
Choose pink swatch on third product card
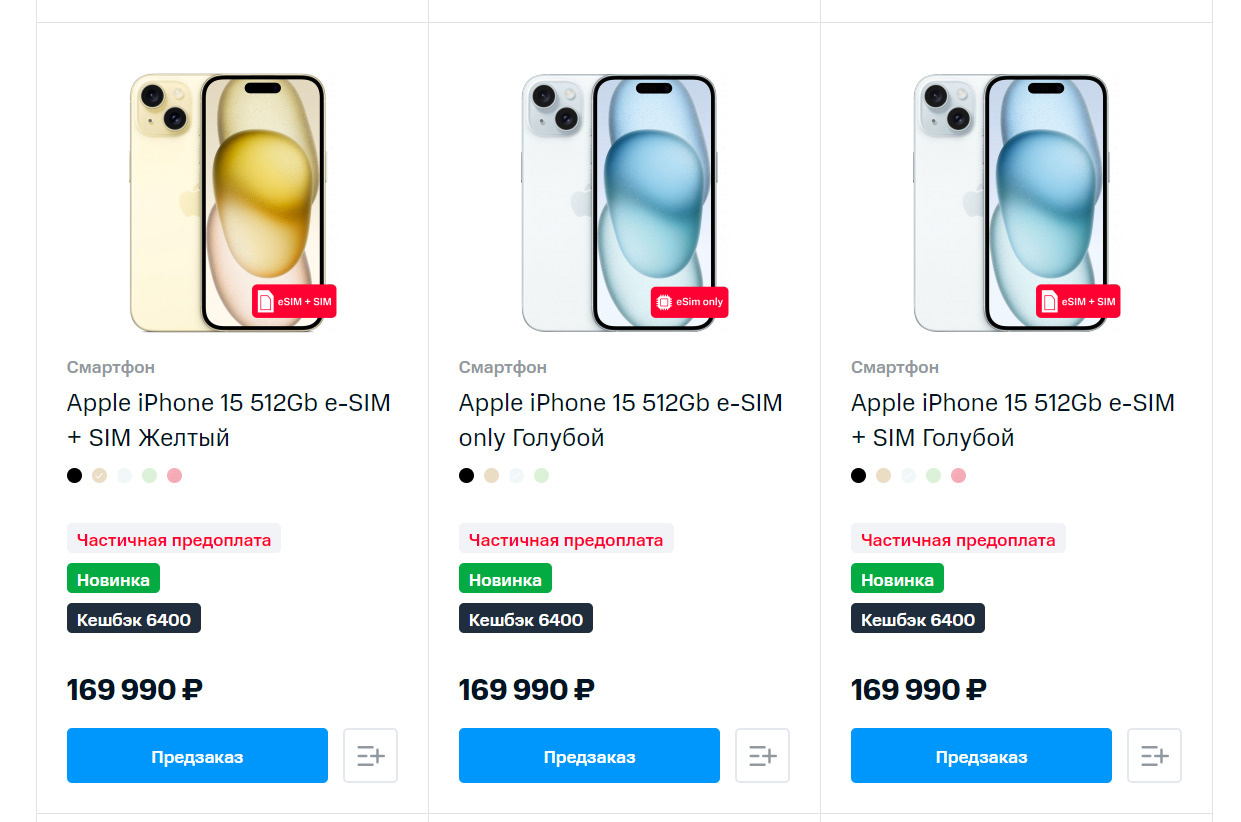[x=958, y=476]
